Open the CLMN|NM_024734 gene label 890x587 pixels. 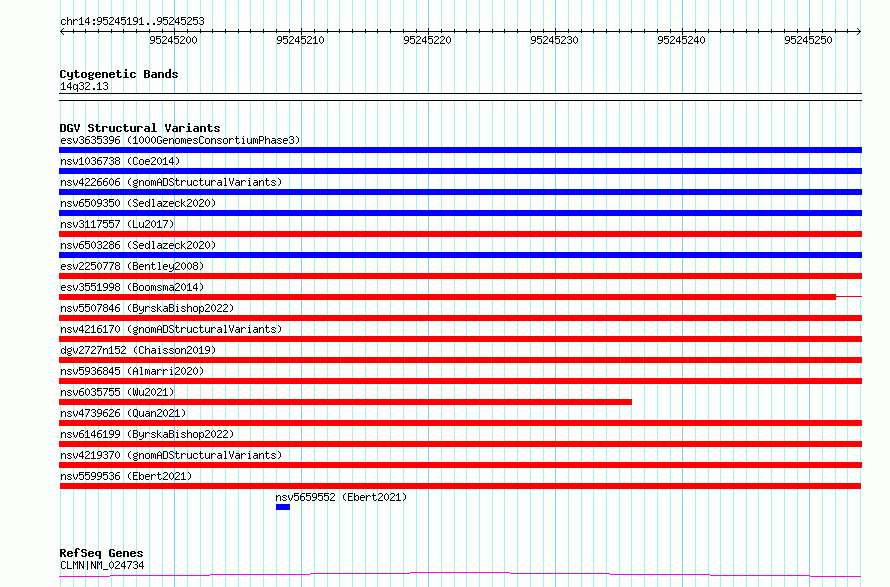tap(102, 565)
